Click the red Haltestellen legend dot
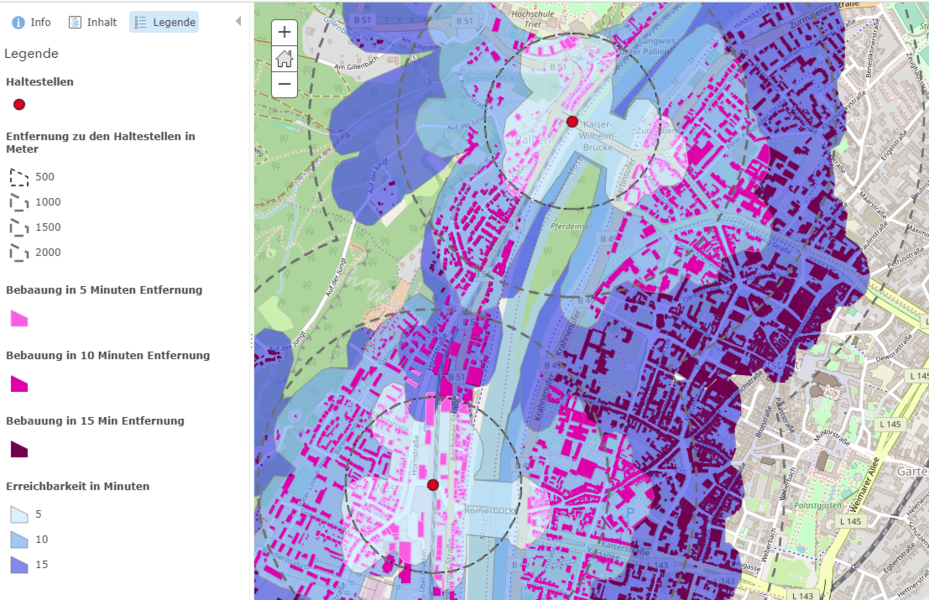Screen dimensions: 929x600 click(x=19, y=105)
